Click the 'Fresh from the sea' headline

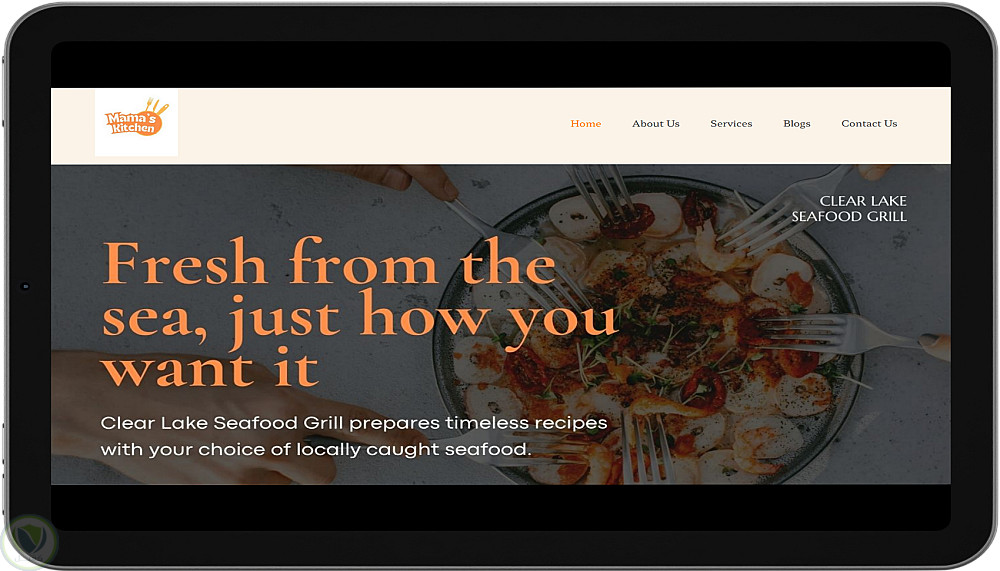(x=359, y=313)
